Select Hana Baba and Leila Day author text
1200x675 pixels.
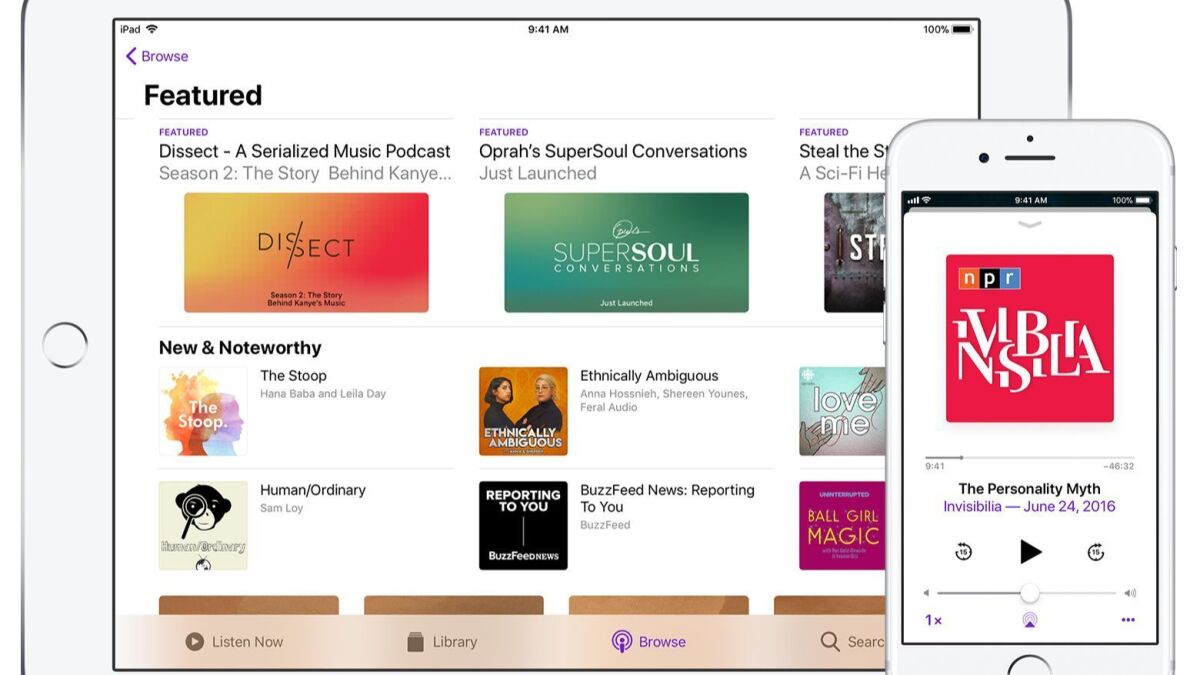323,394
